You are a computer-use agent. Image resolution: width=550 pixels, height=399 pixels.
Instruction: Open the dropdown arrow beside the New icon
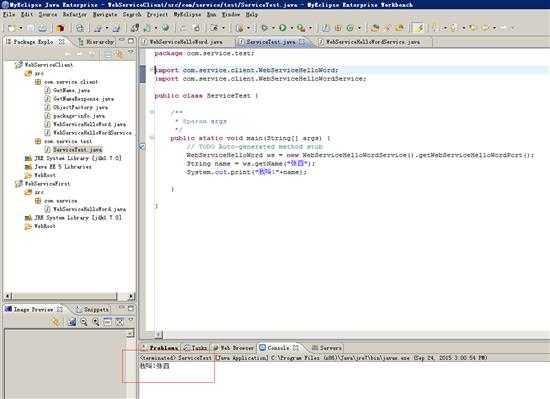[21, 28]
